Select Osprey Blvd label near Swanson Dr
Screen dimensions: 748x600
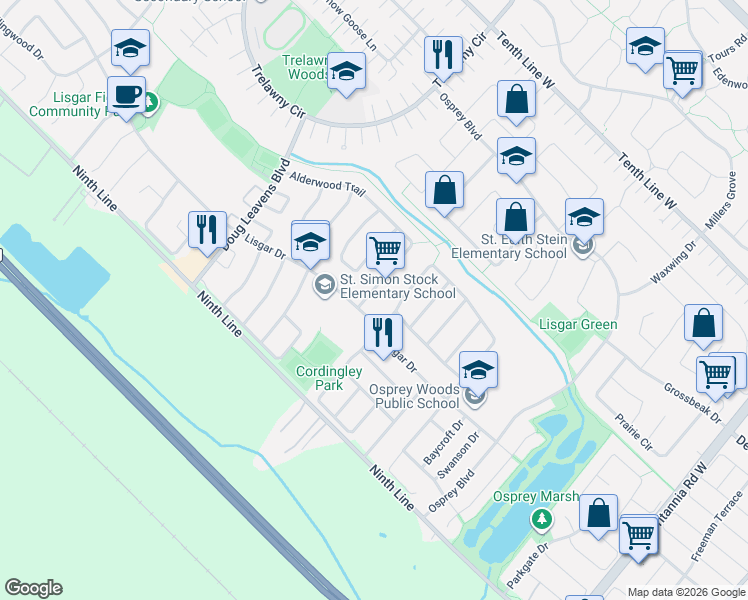coord(451,491)
